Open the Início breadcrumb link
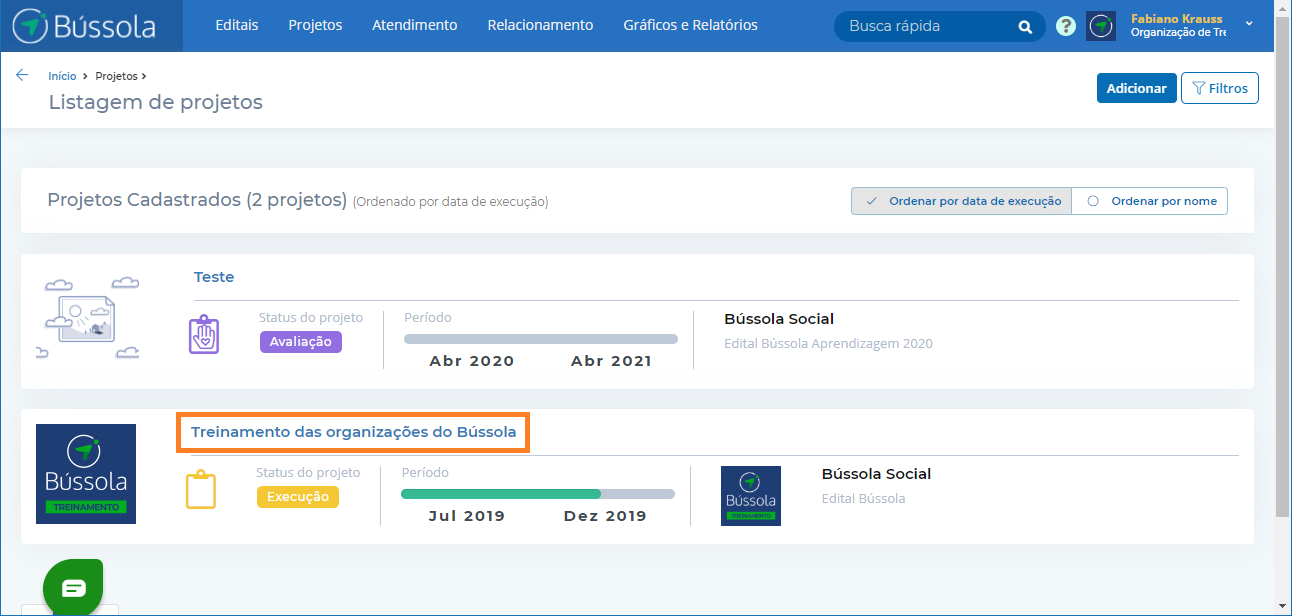 (x=62, y=76)
